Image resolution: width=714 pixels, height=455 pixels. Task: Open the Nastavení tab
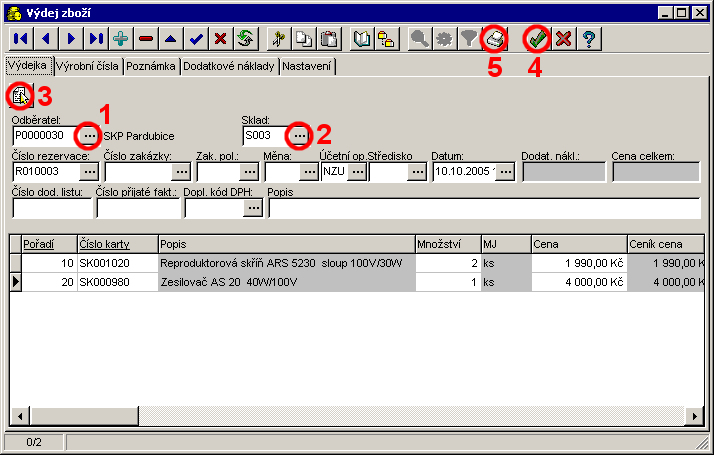tap(307, 67)
